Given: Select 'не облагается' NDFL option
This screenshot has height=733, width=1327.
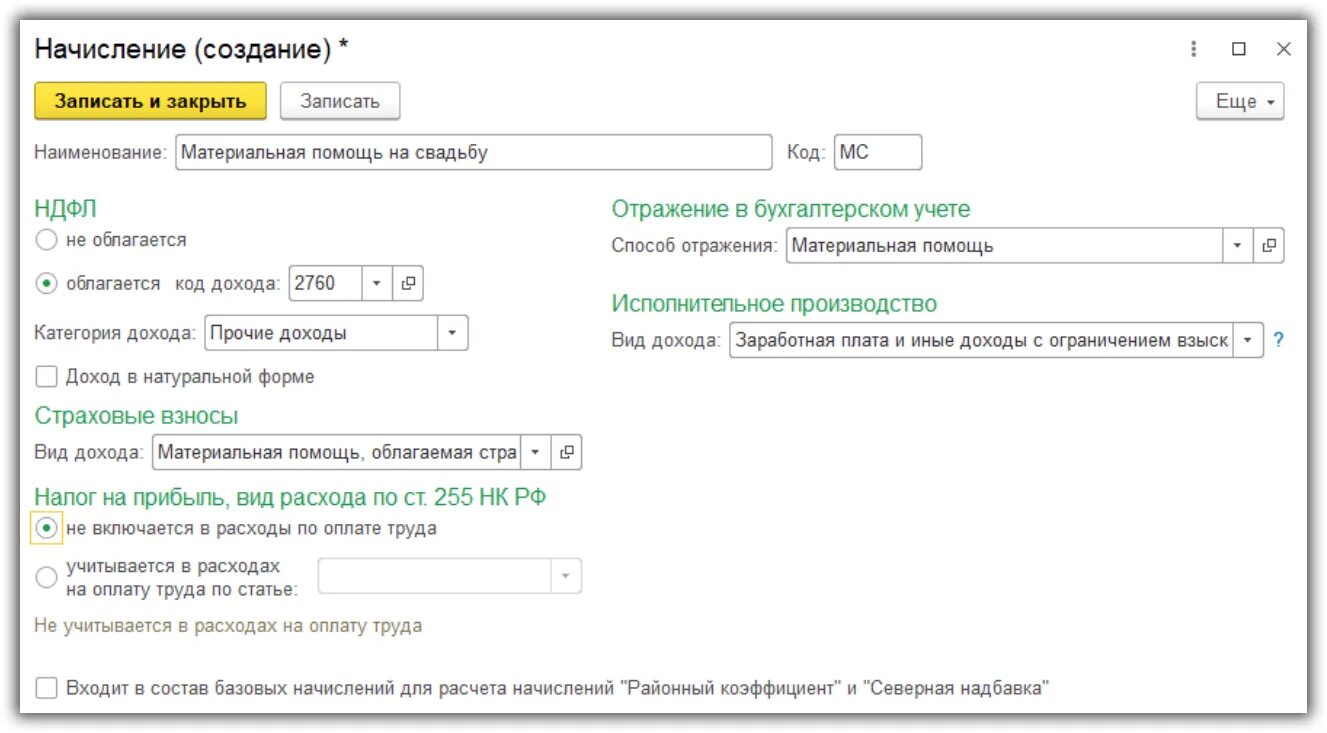Looking at the screenshot, I should click(x=46, y=240).
